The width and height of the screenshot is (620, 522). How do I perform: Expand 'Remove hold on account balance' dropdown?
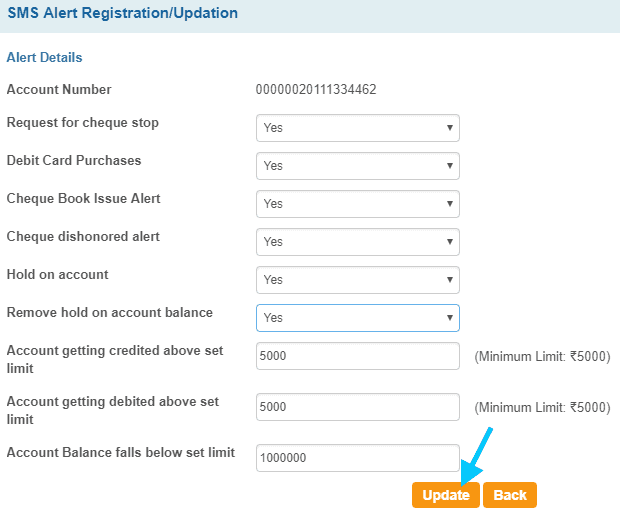click(357, 318)
